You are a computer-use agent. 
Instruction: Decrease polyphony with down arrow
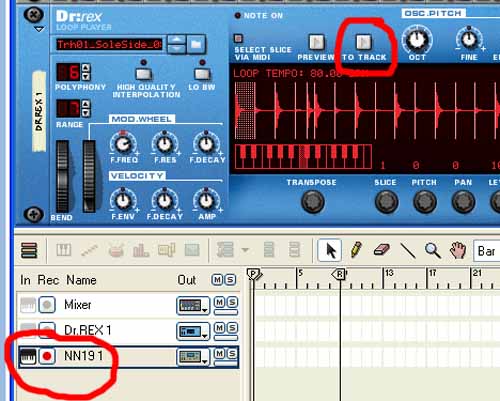pyautogui.click(x=86, y=76)
